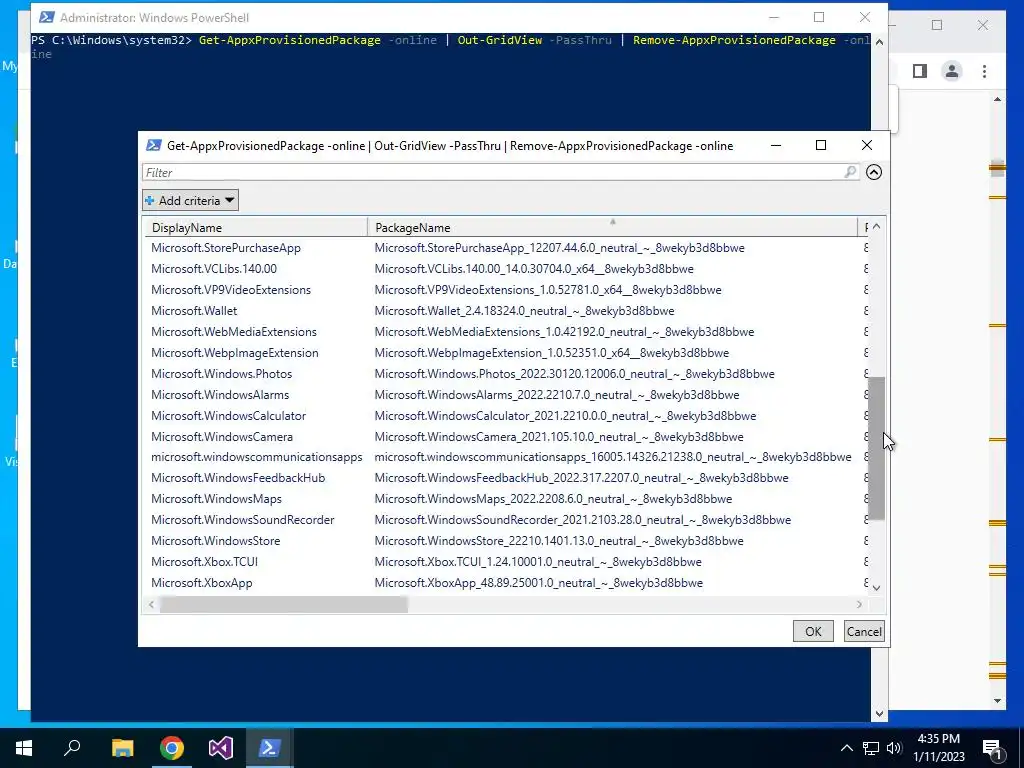This screenshot has height=768, width=1024.
Task: Select the Microsoft.VP9VideoExtensions row
Action: click(505, 289)
